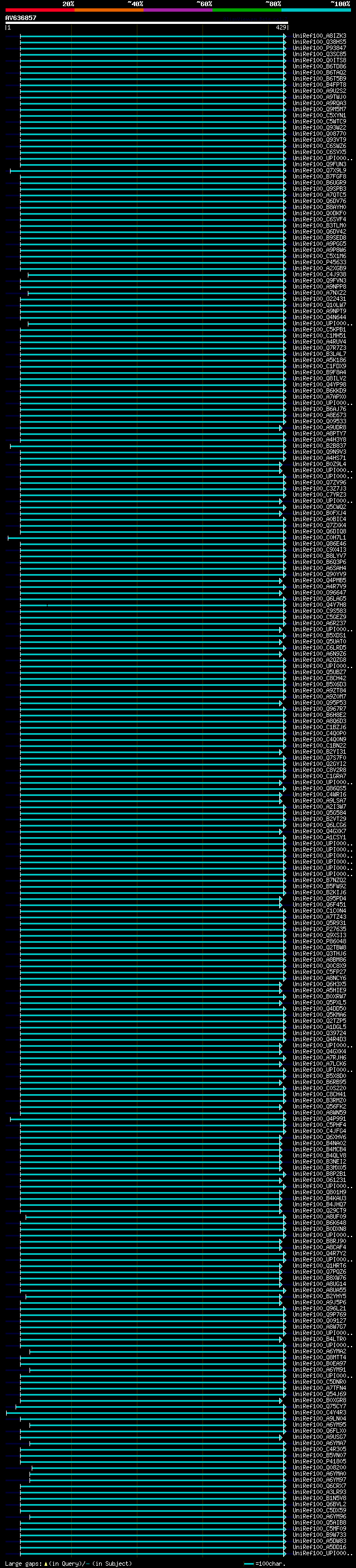Click the cyan ~100% identity legend segment
Screen dimensions: 356x1568
(x=316, y=10)
